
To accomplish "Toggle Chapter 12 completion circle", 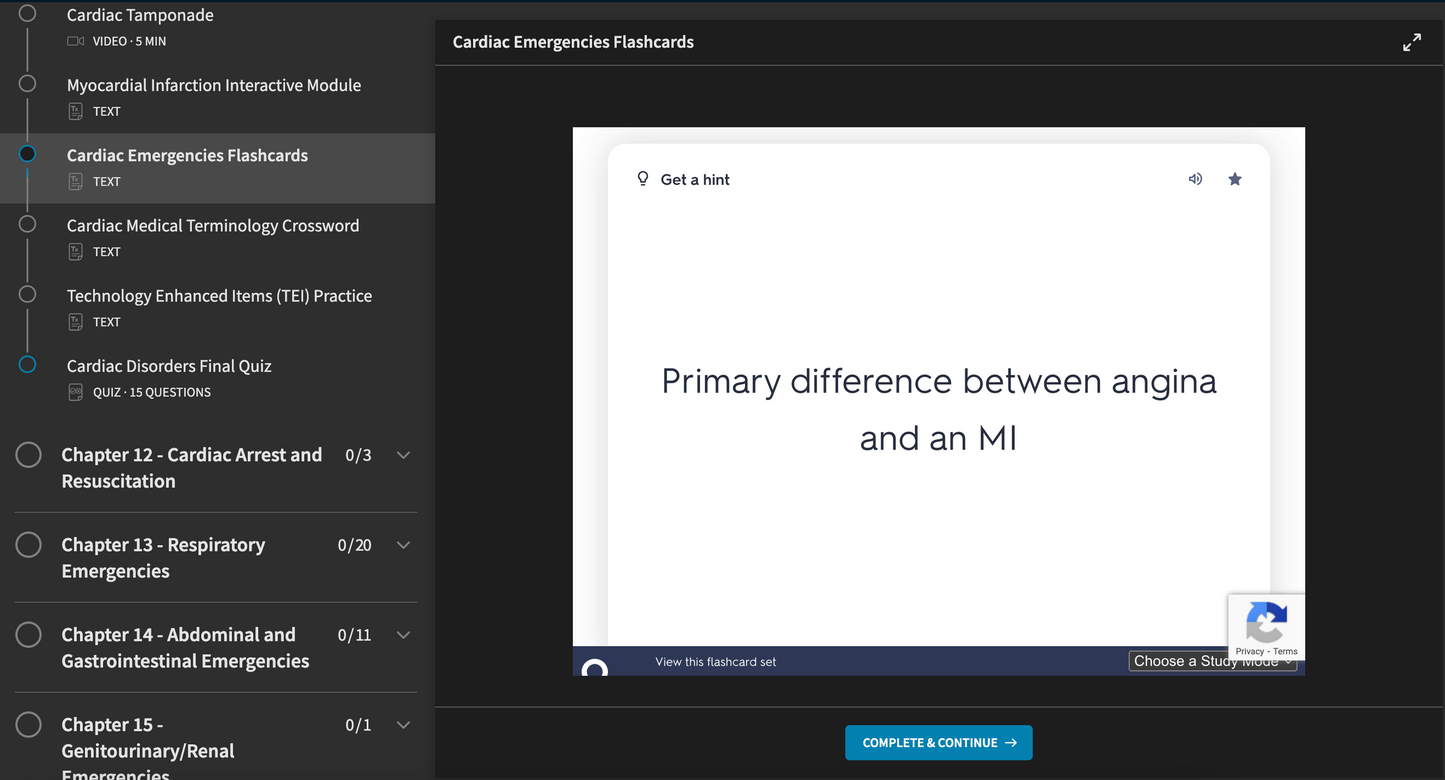I will 28,455.
